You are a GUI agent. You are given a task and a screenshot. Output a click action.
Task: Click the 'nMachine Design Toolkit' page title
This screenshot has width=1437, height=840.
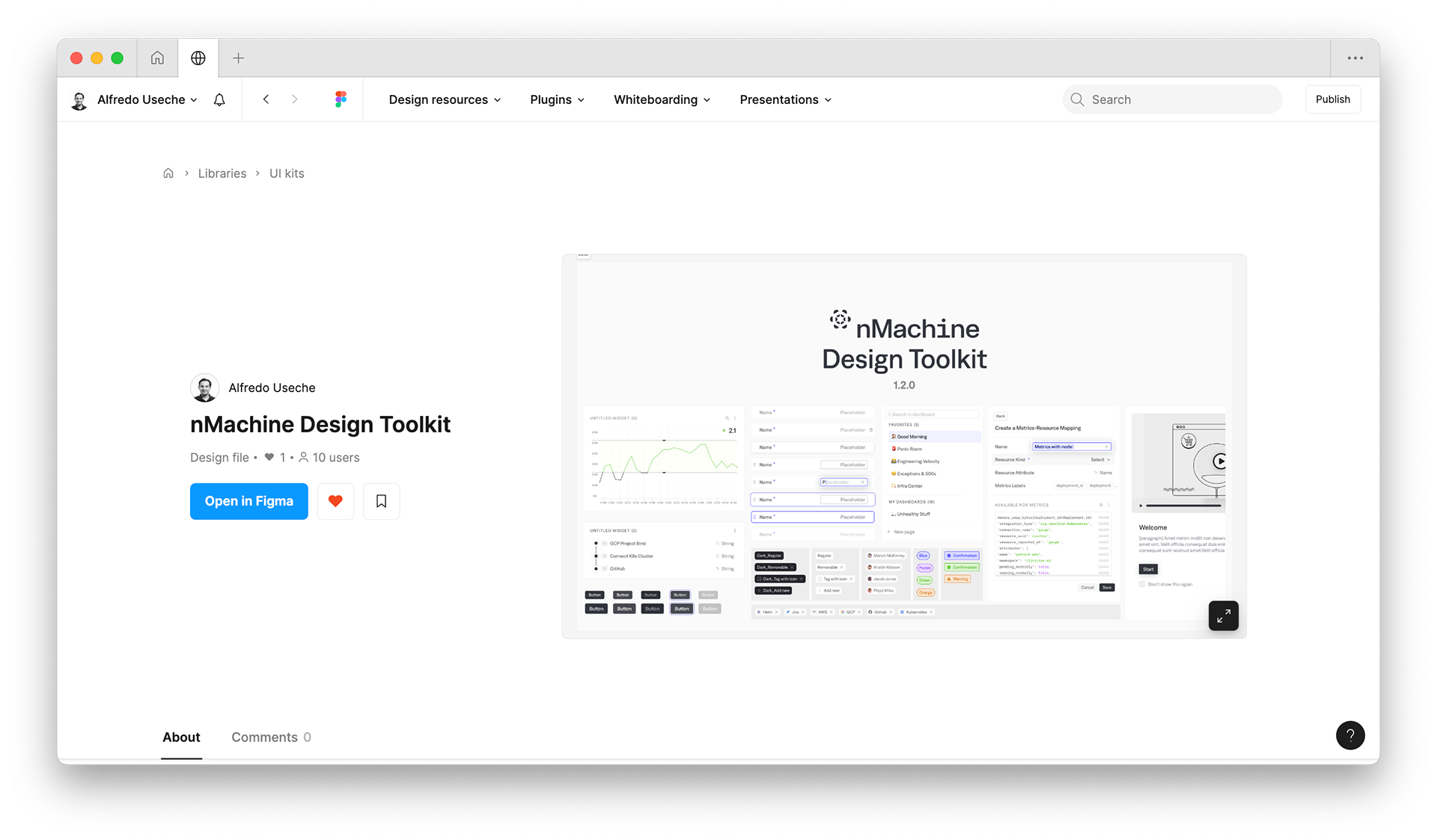point(320,424)
